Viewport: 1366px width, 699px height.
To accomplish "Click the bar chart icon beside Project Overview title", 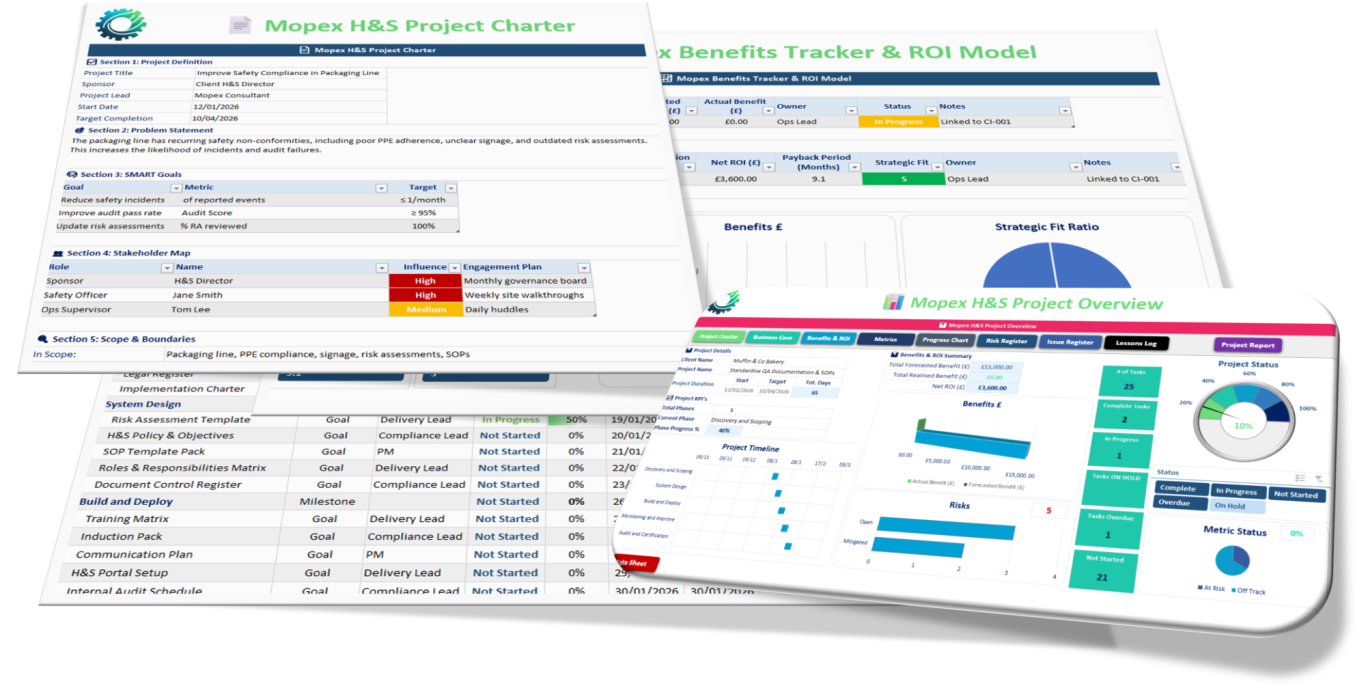I will tap(892, 302).
